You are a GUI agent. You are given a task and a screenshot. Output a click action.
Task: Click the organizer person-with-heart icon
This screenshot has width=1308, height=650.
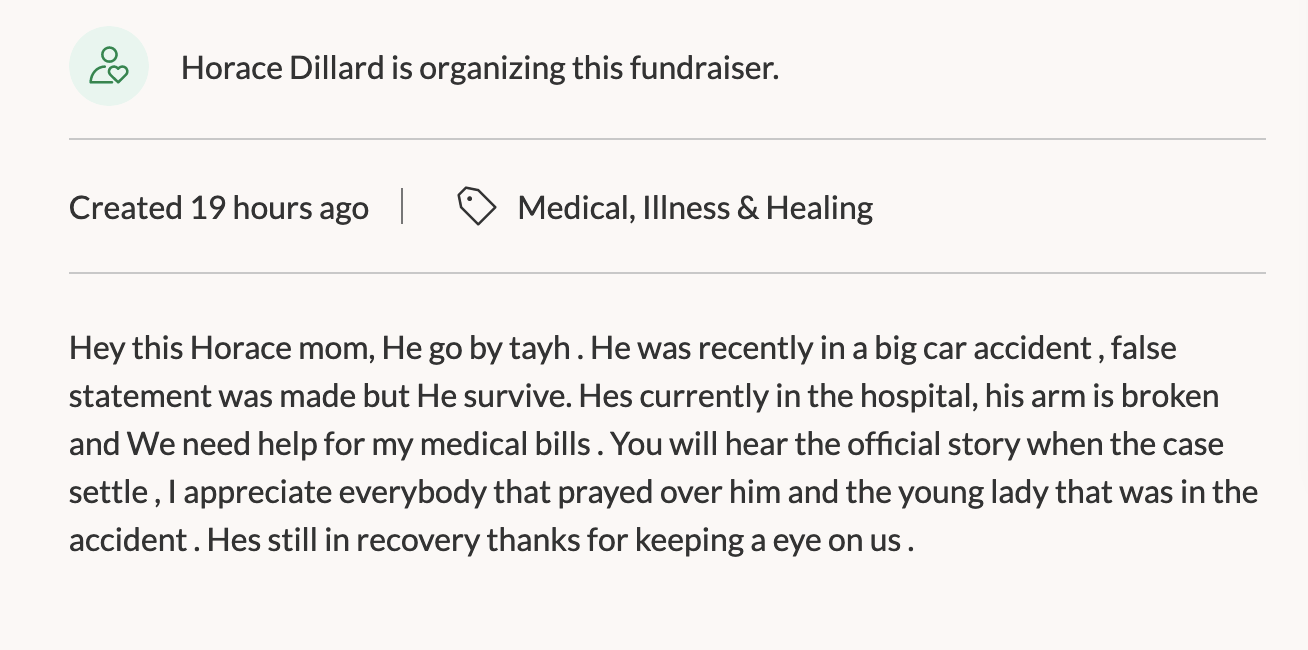pos(109,66)
